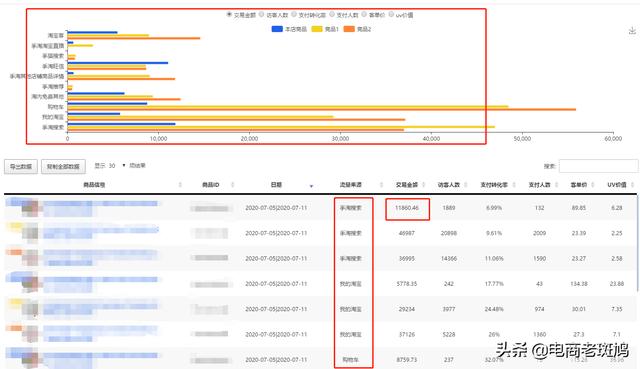Toggle the orange 竞品2 legend swatch
Image resolution: width=640 pixels, height=369 pixels.
tap(349, 29)
